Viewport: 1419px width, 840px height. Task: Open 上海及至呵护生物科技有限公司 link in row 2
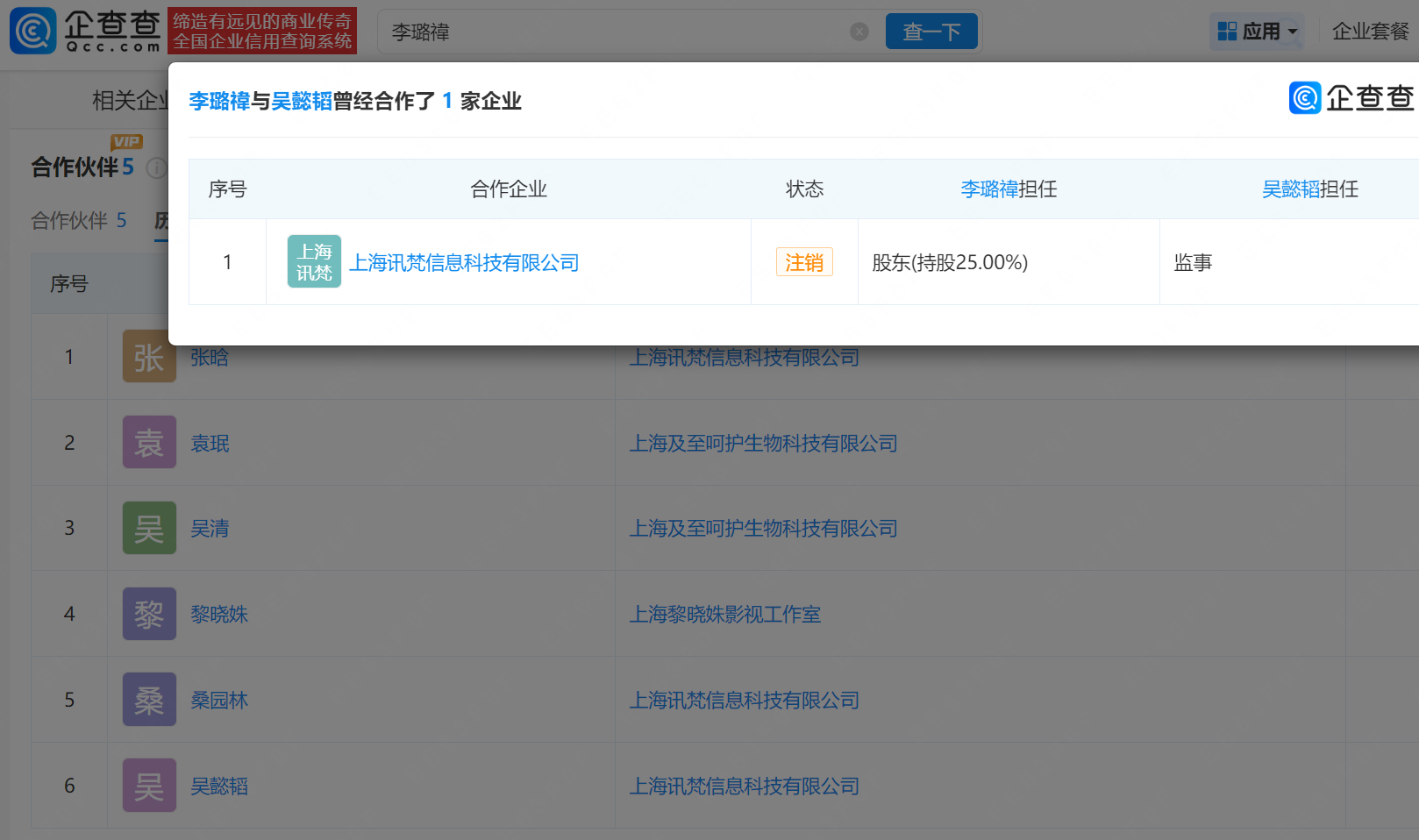pos(764,444)
